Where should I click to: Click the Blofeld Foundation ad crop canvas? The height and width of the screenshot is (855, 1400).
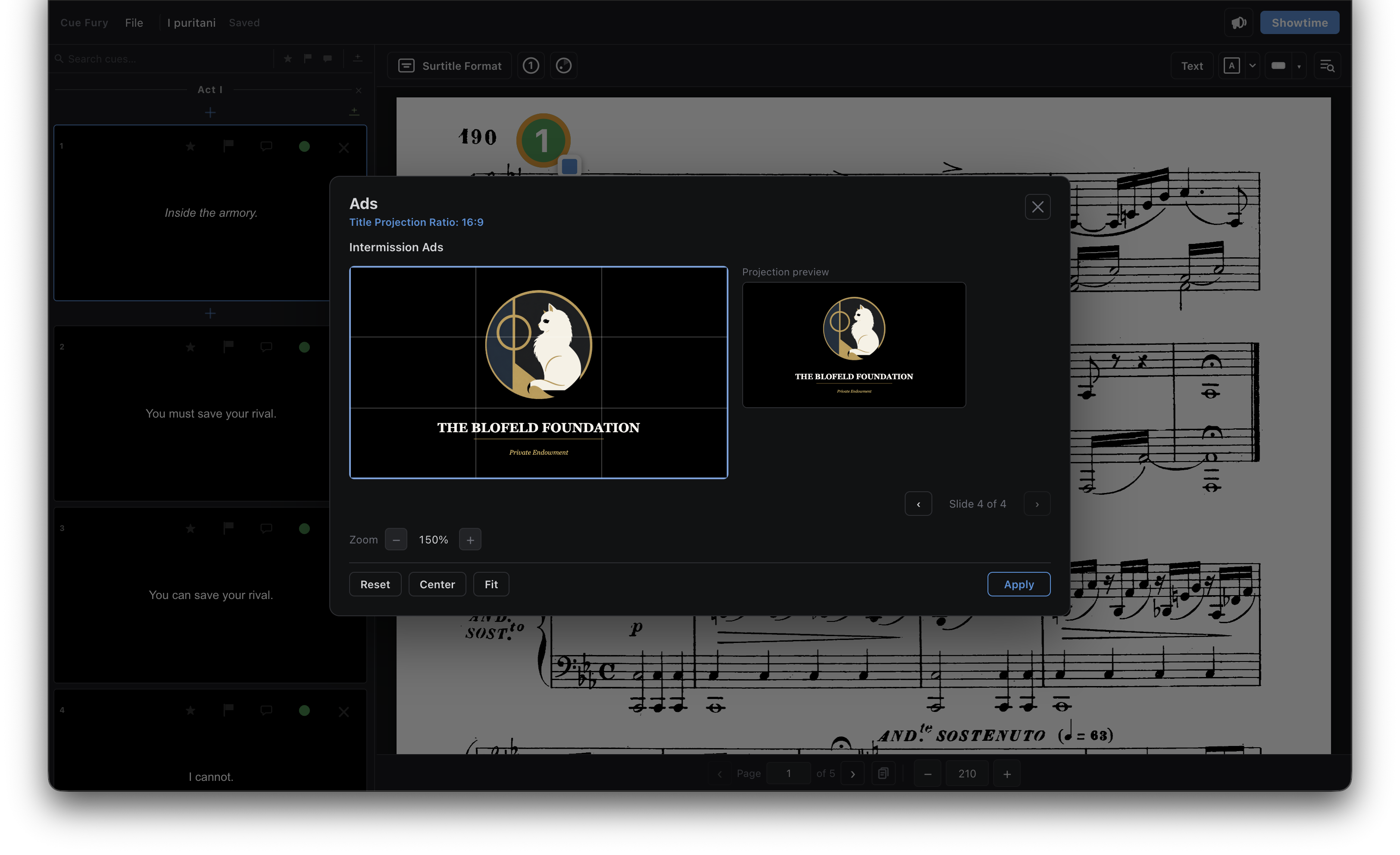click(x=538, y=372)
